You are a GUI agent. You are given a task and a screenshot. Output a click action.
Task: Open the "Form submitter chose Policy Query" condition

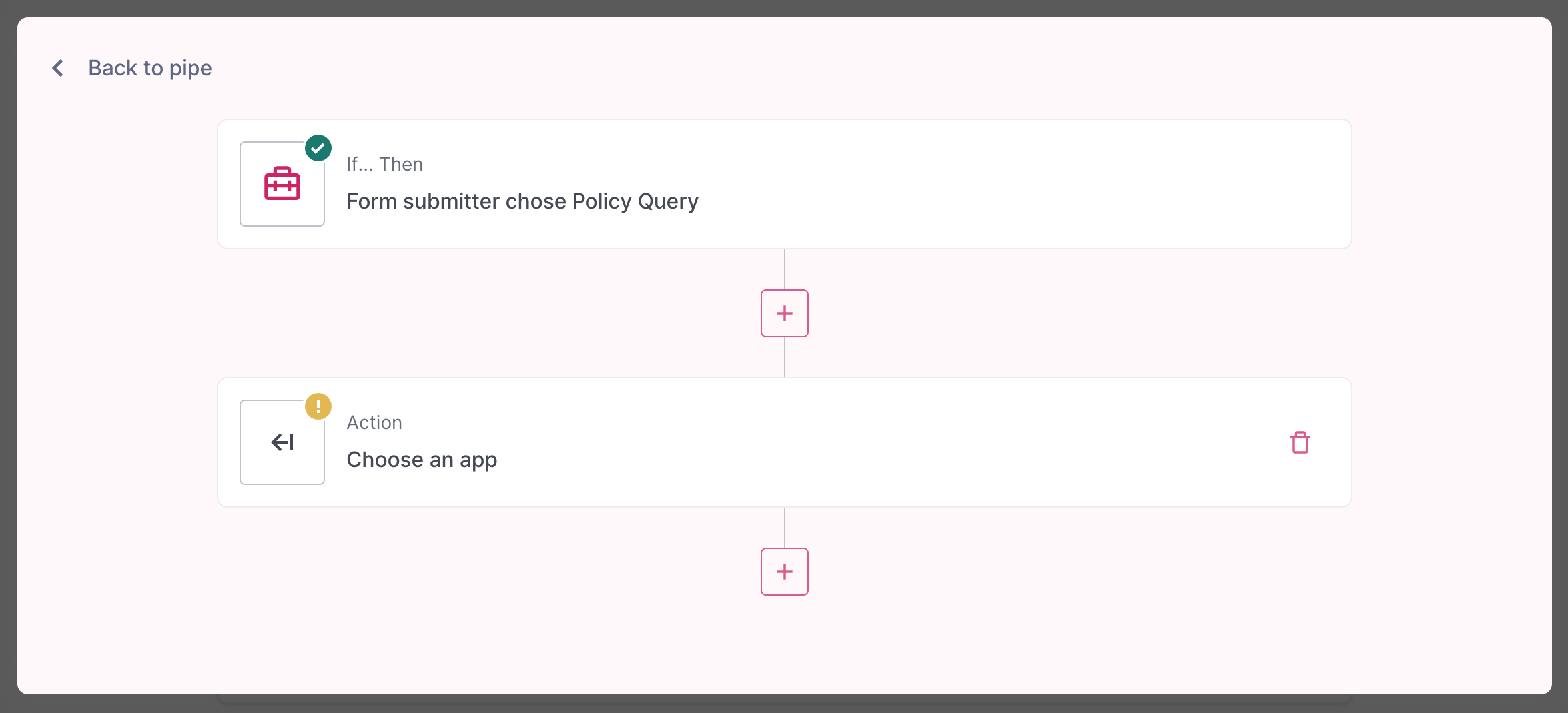click(x=522, y=201)
